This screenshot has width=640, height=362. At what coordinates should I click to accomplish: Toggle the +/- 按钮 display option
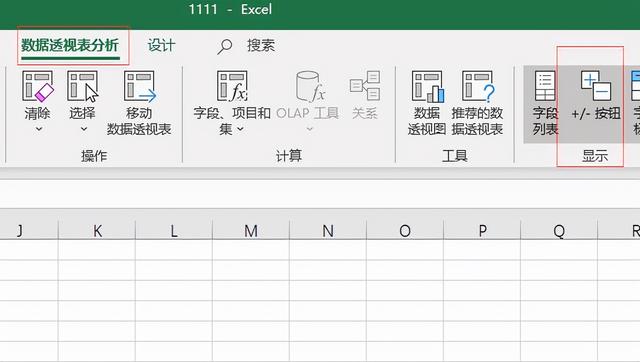click(596, 96)
